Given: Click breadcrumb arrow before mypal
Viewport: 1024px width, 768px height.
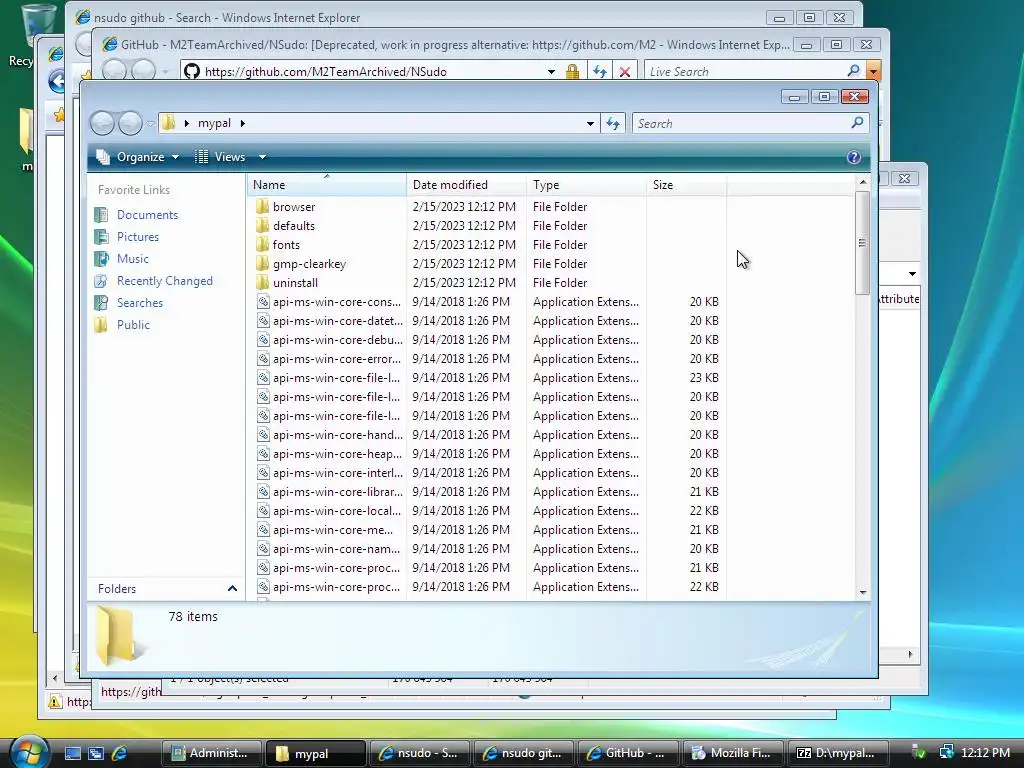Looking at the screenshot, I should [x=187, y=123].
